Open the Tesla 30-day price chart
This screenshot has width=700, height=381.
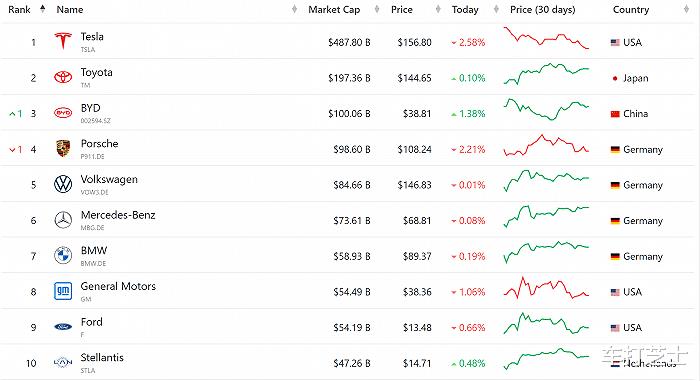click(546, 38)
